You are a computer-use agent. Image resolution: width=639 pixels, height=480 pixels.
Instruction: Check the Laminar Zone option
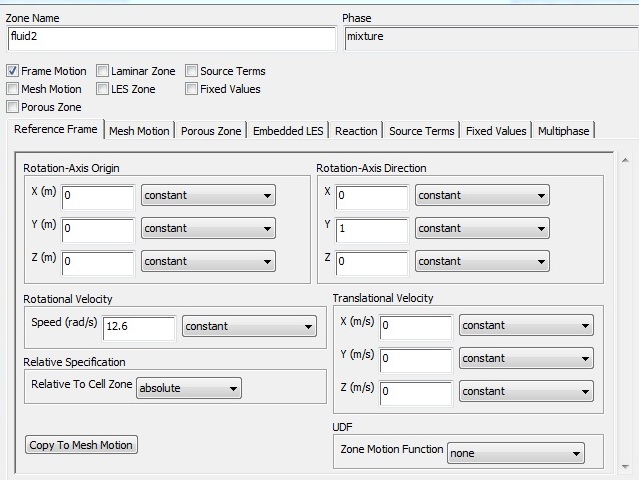click(x=103, y=71)
